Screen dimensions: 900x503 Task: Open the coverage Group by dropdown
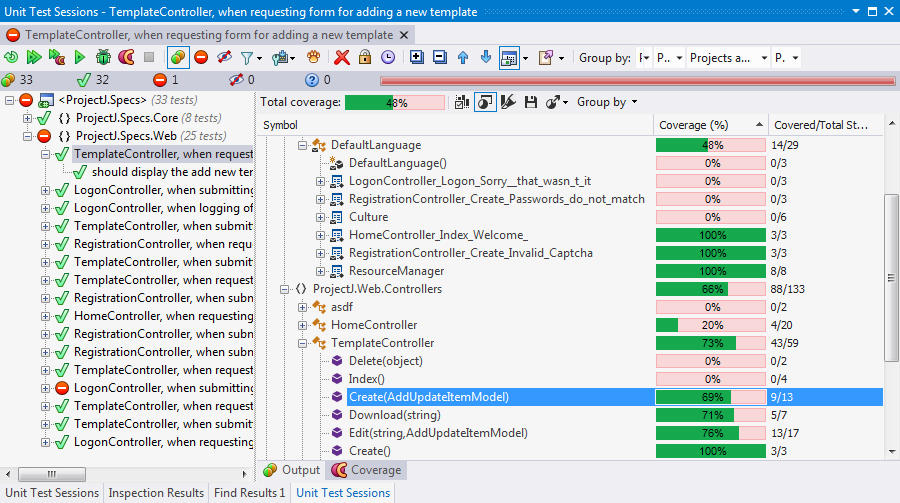coord(607,102)
